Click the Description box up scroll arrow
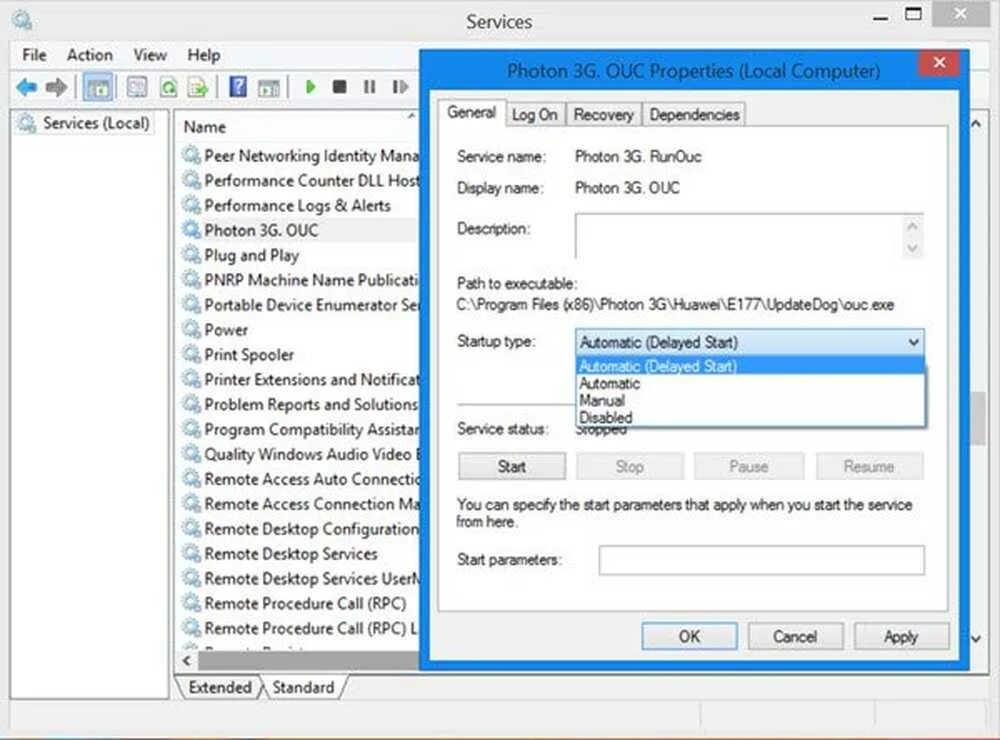Viewport: 1000px width, 740px height. [x=913, y=225]
